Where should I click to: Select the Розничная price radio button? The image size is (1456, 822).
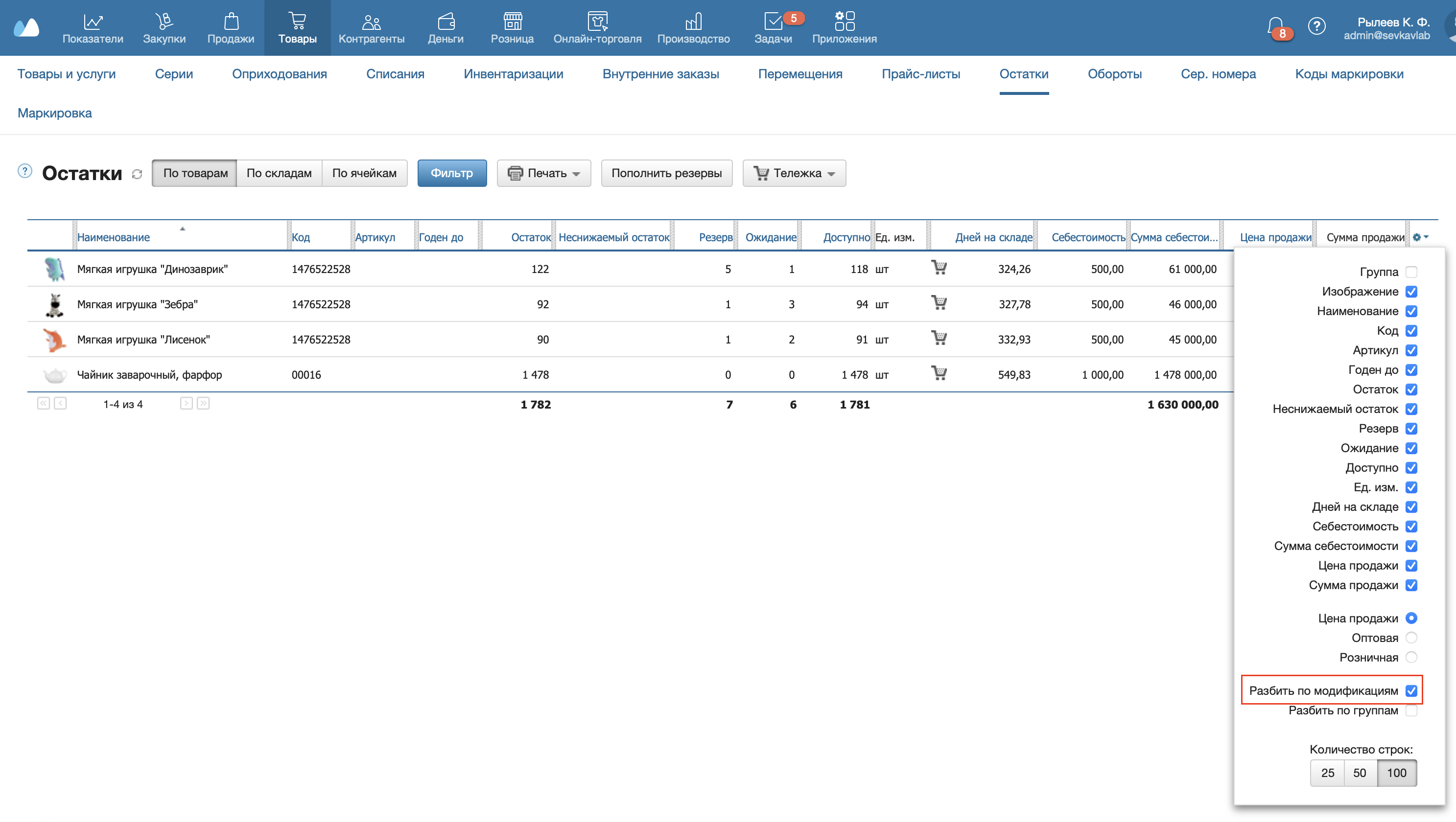point(1411,658)
